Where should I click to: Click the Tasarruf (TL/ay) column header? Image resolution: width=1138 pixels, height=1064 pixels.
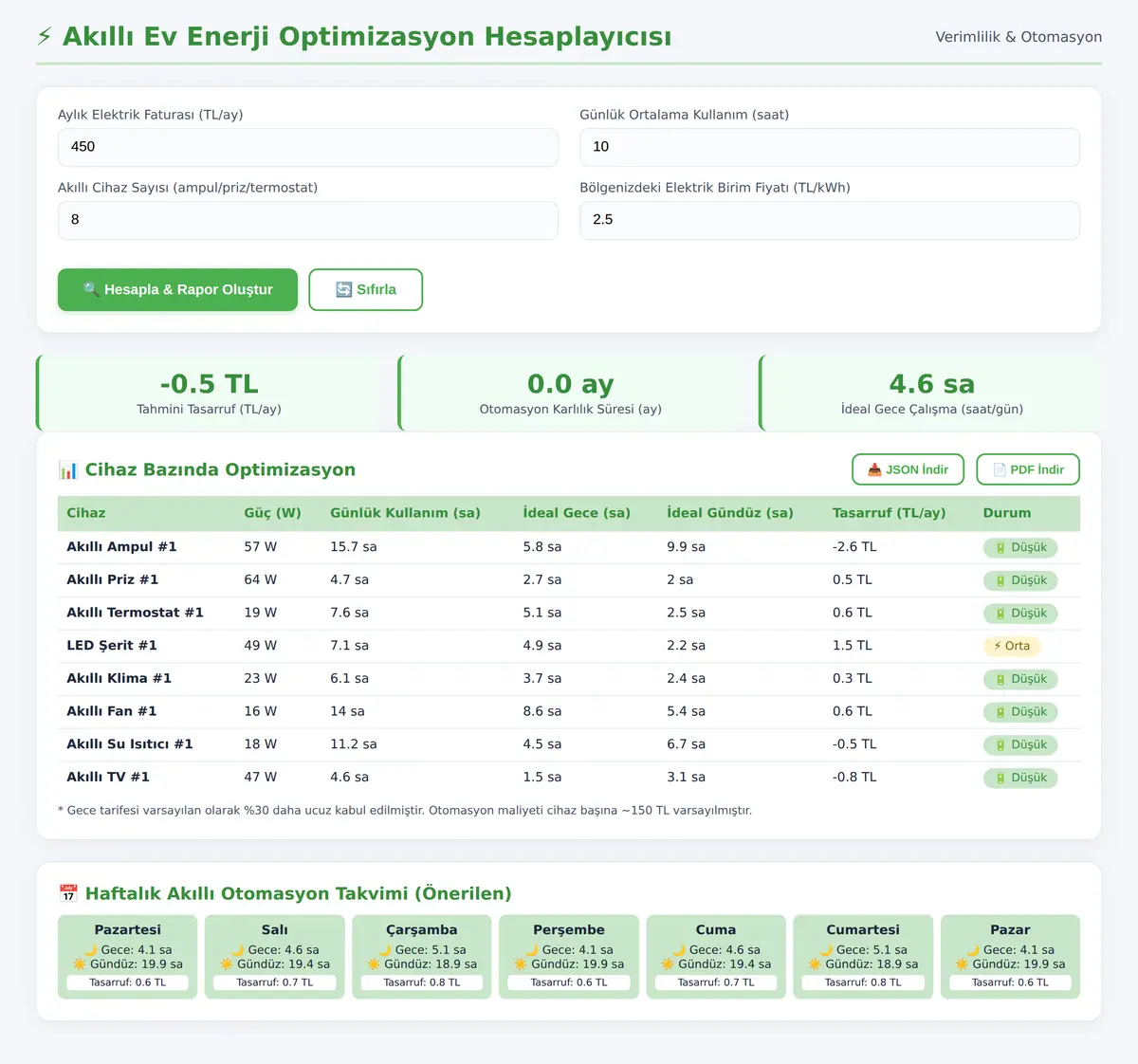pos(890,513)
